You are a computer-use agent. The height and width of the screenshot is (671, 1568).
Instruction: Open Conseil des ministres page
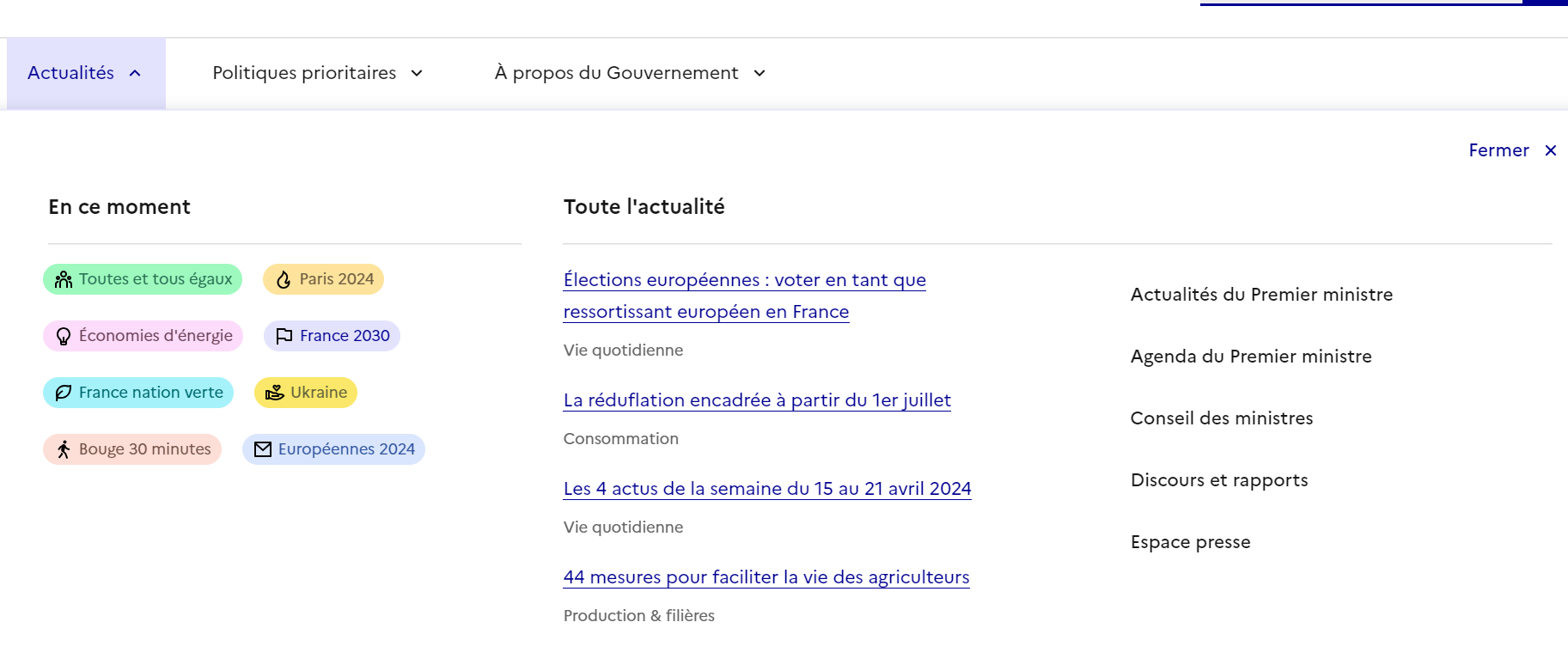coord(1222,418)
